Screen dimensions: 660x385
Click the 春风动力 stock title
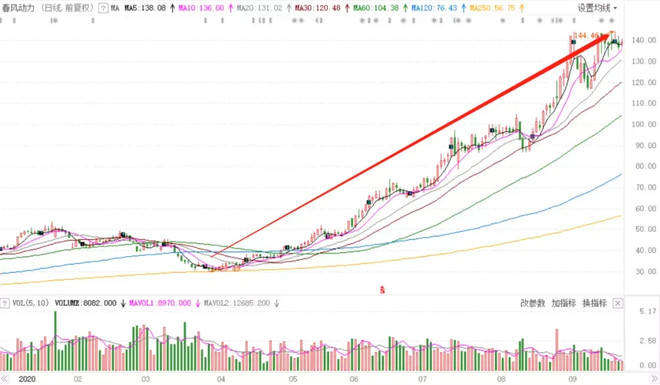pos(18,8)
